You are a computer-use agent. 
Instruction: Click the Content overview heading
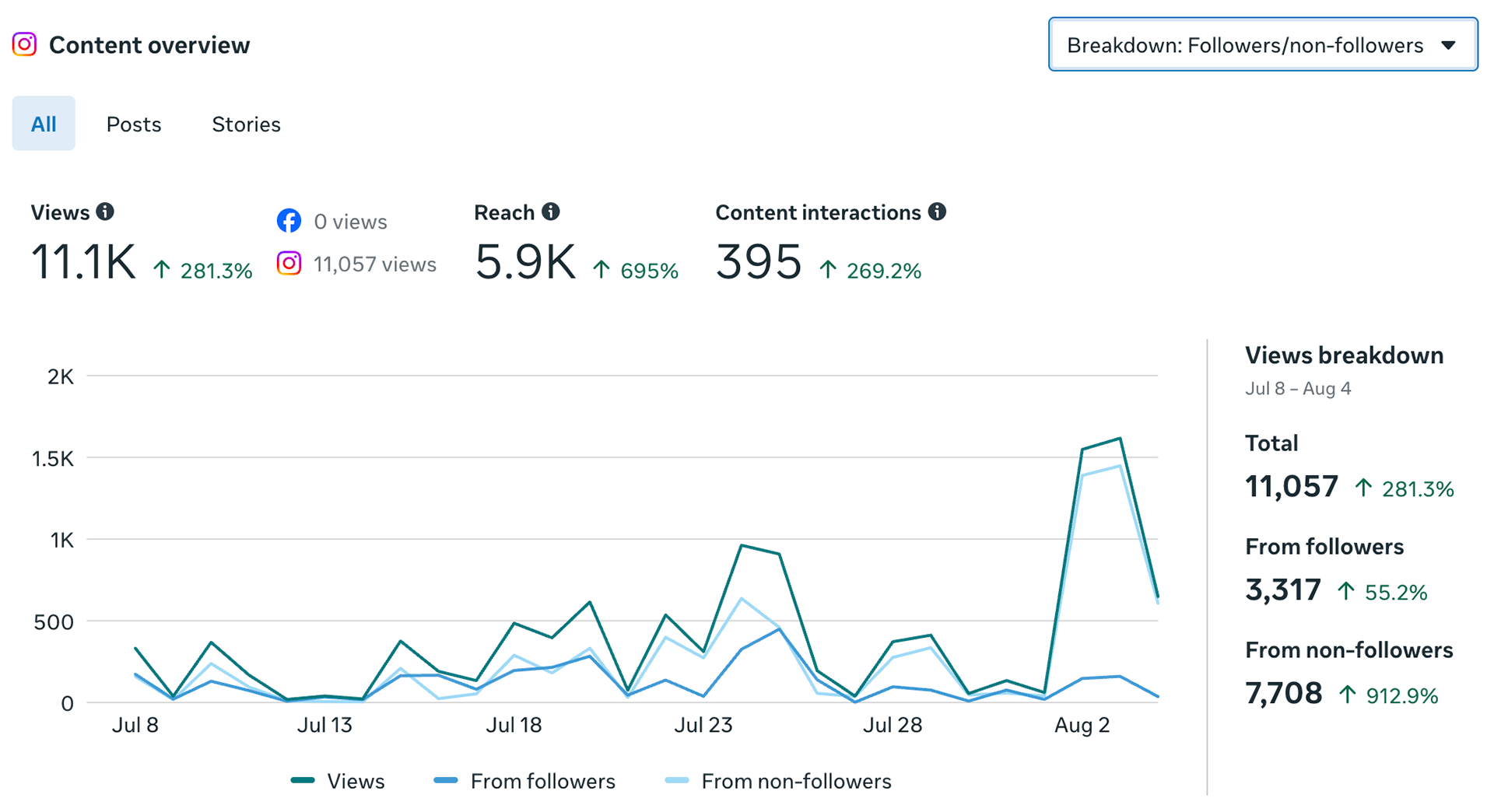[x=149, y=45]
